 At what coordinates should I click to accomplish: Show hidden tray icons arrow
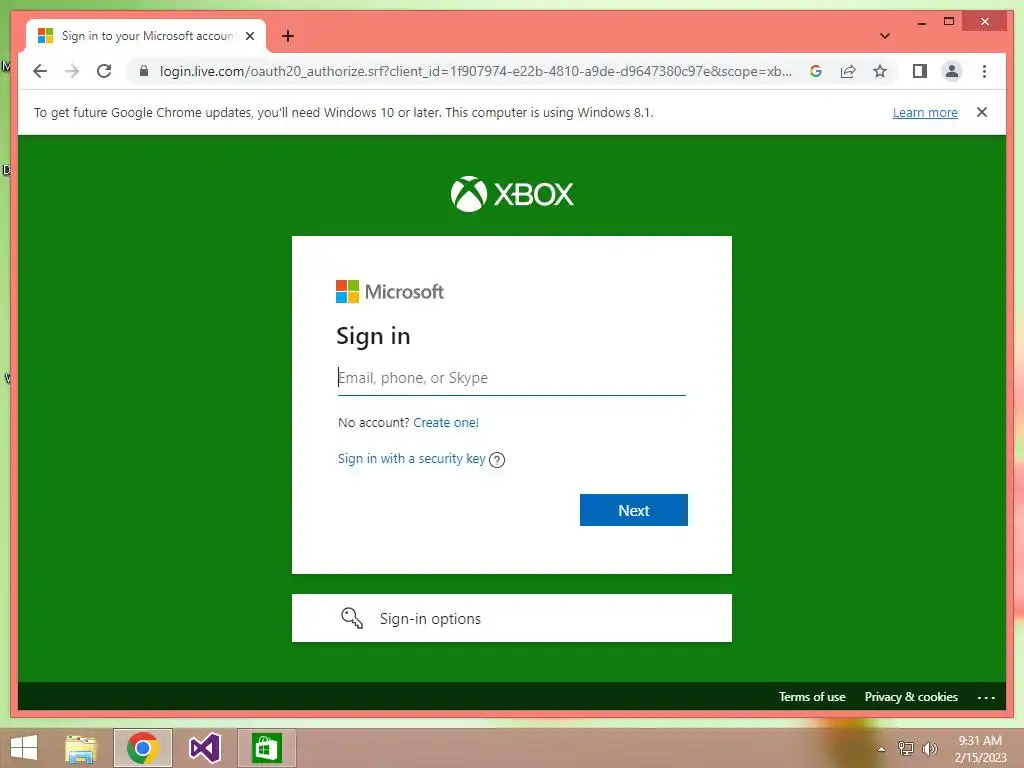tap(881, 749)
